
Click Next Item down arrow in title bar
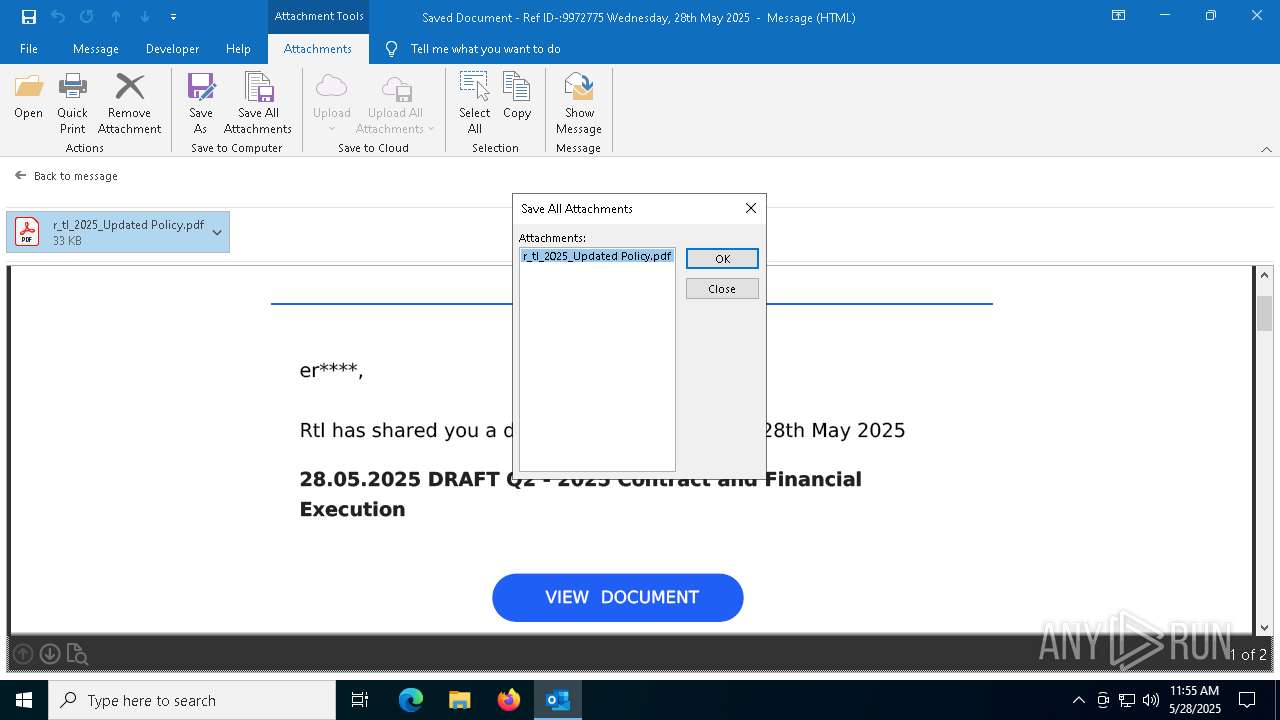pyautogui.click(x=145, y=17)
